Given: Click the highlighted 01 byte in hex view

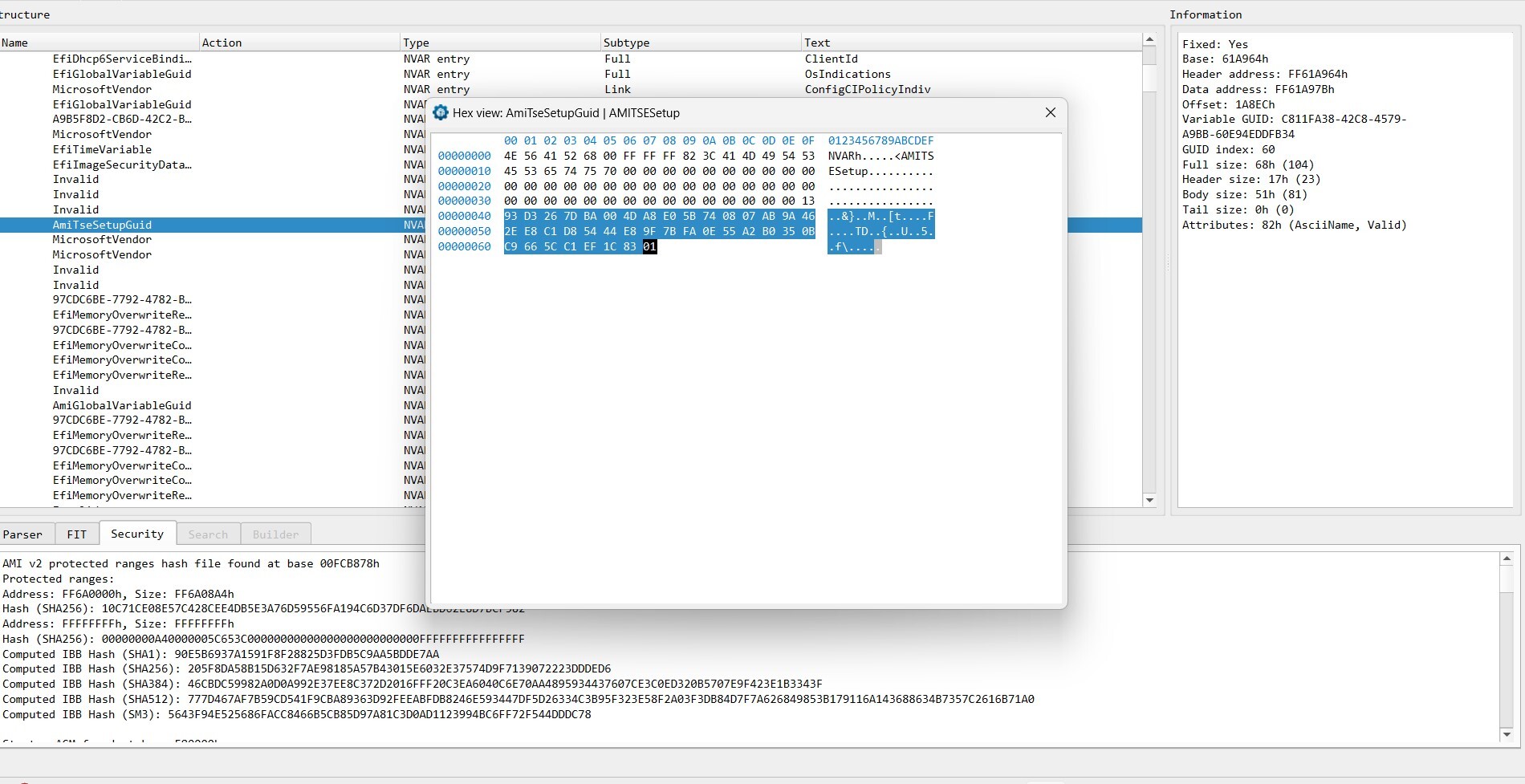Looking at the screenshot, I should click(x=649, y=247).
